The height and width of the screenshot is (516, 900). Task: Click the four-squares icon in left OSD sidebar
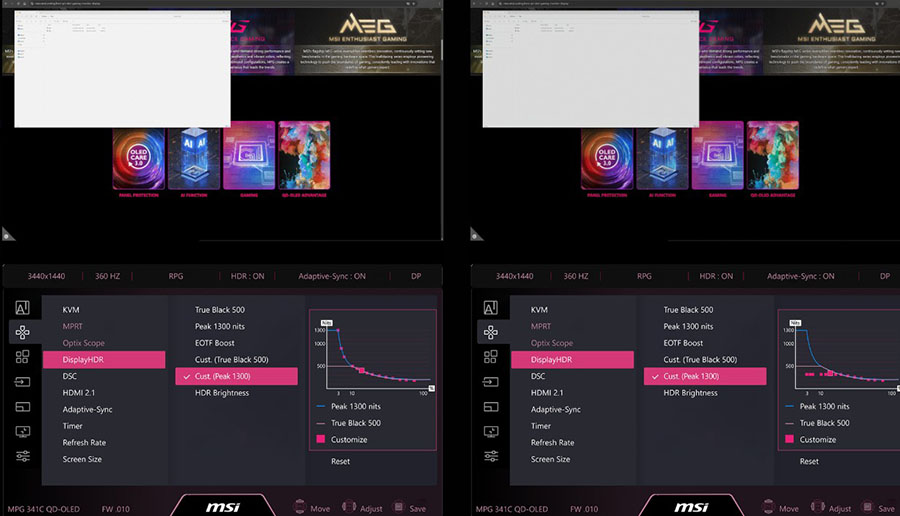click(22, 357)
